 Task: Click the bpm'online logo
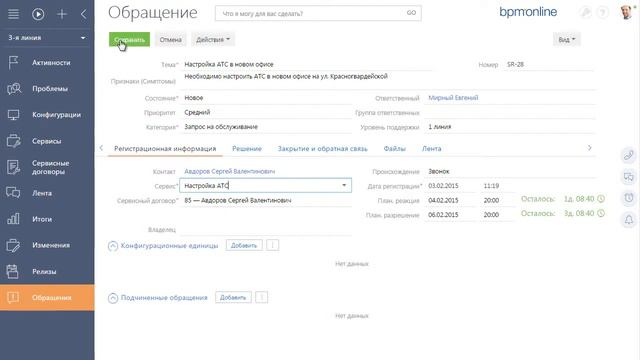pos(528,12)
